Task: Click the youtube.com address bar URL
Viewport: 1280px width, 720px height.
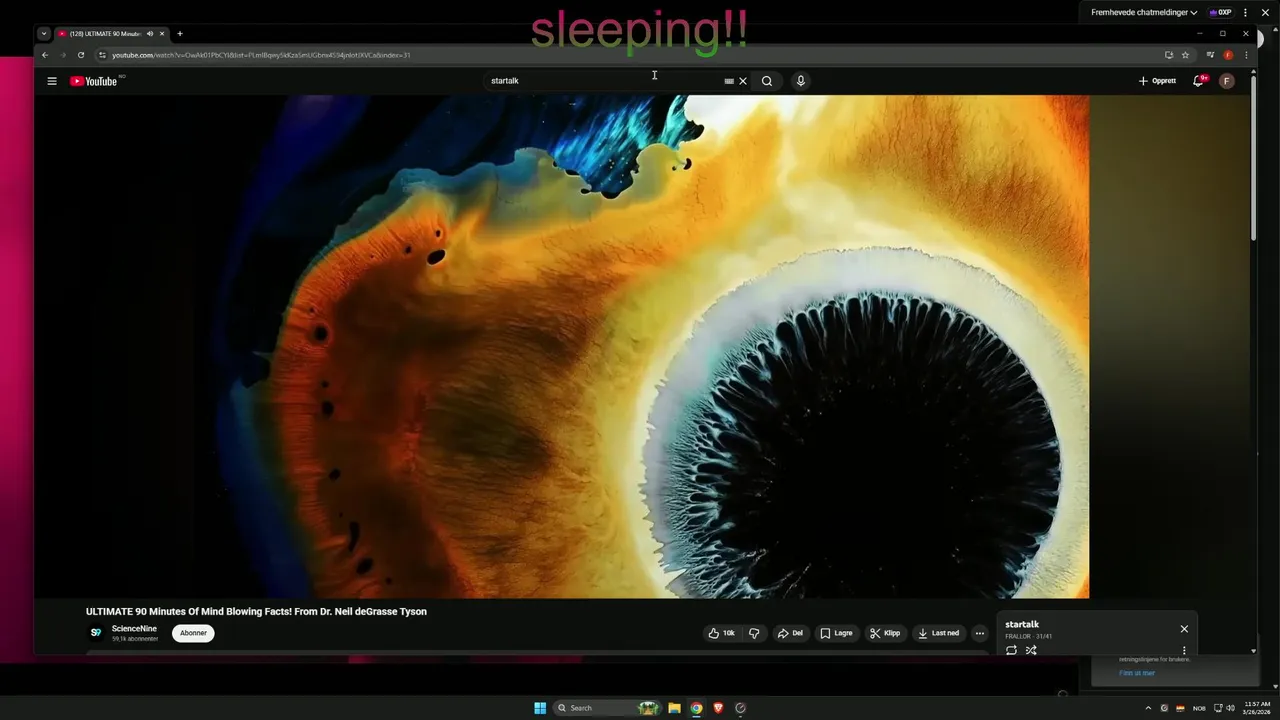Action: coord(261,55)
